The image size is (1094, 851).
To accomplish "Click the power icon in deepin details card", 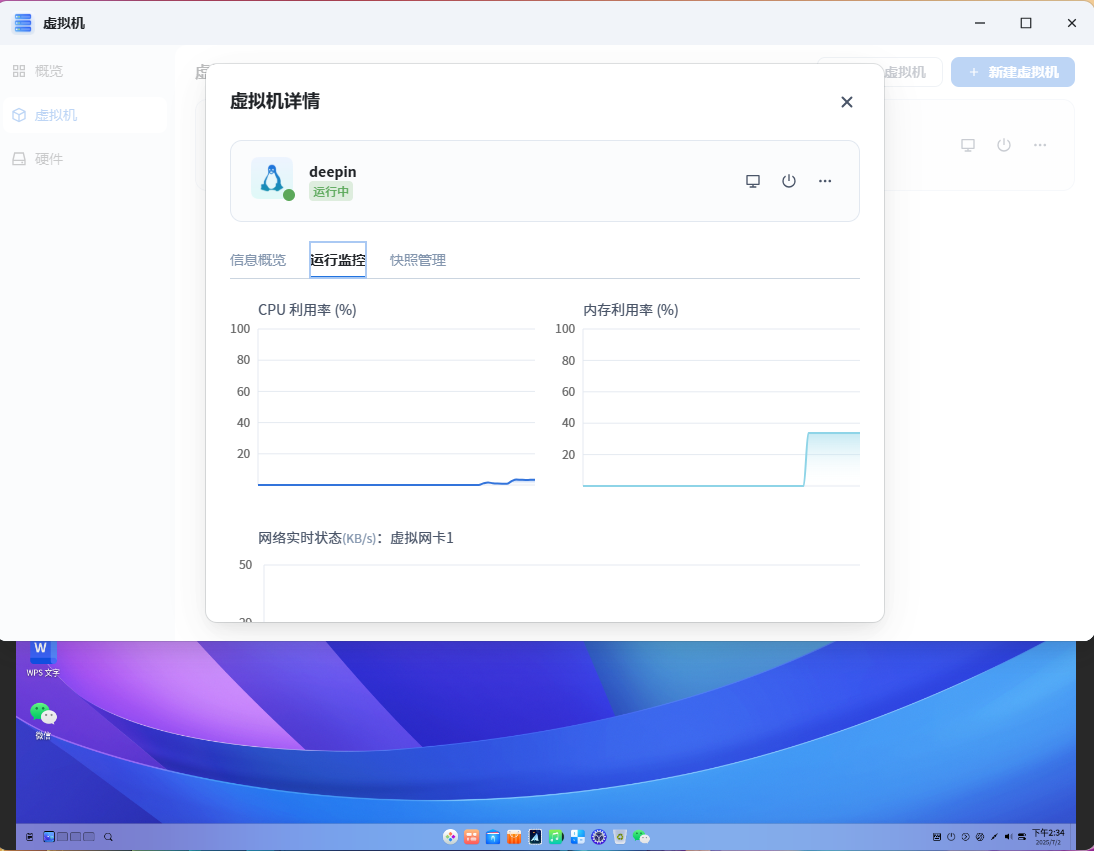I will coord(789,181).
